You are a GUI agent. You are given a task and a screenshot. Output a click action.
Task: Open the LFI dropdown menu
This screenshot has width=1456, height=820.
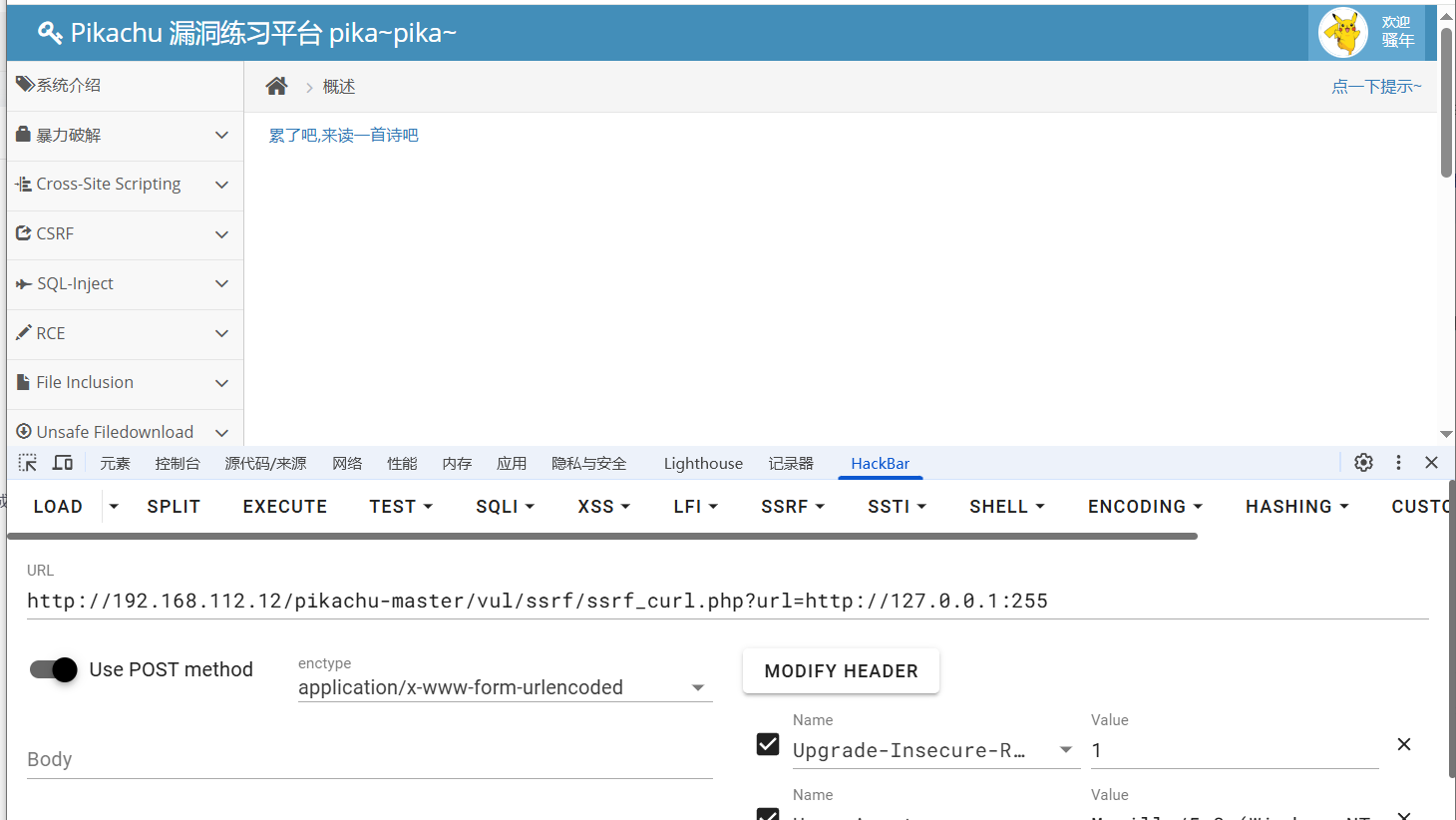[x=696, y=507]
